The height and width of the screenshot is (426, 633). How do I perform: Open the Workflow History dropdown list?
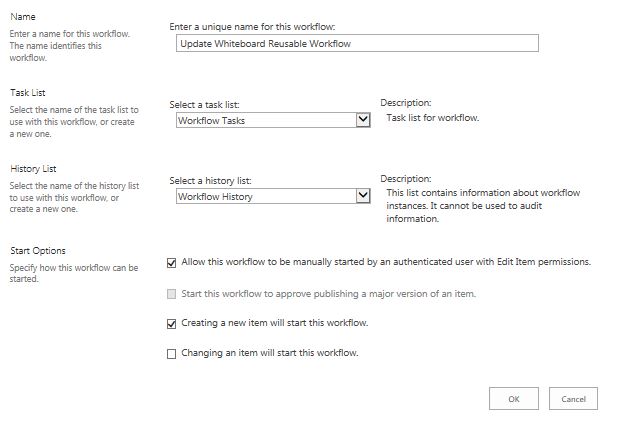point(264,196)
